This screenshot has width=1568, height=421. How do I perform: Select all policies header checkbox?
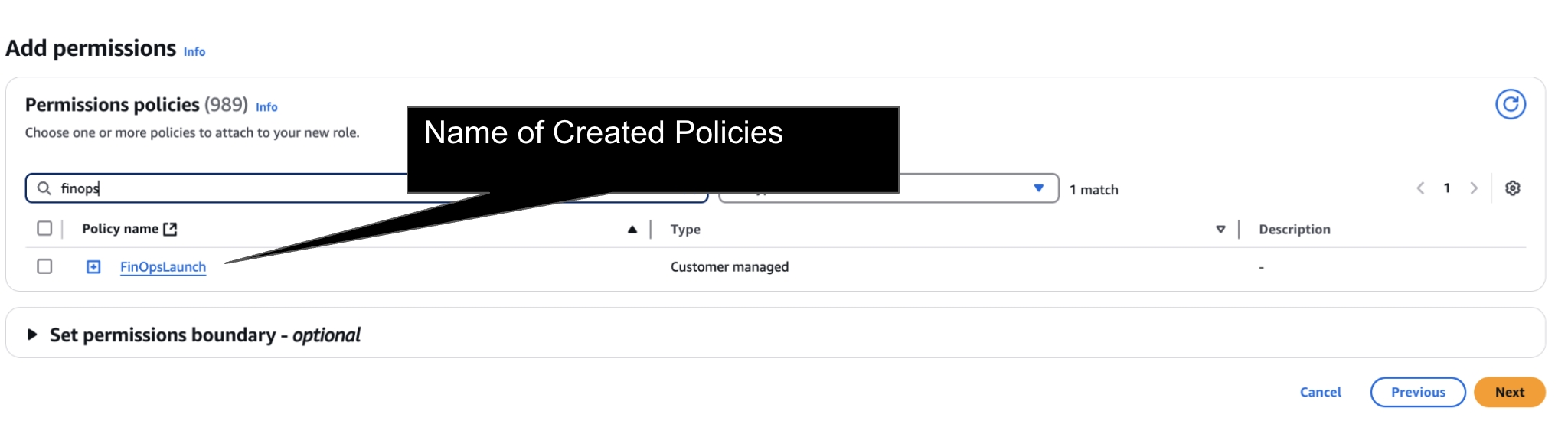[x=44, y=228]
